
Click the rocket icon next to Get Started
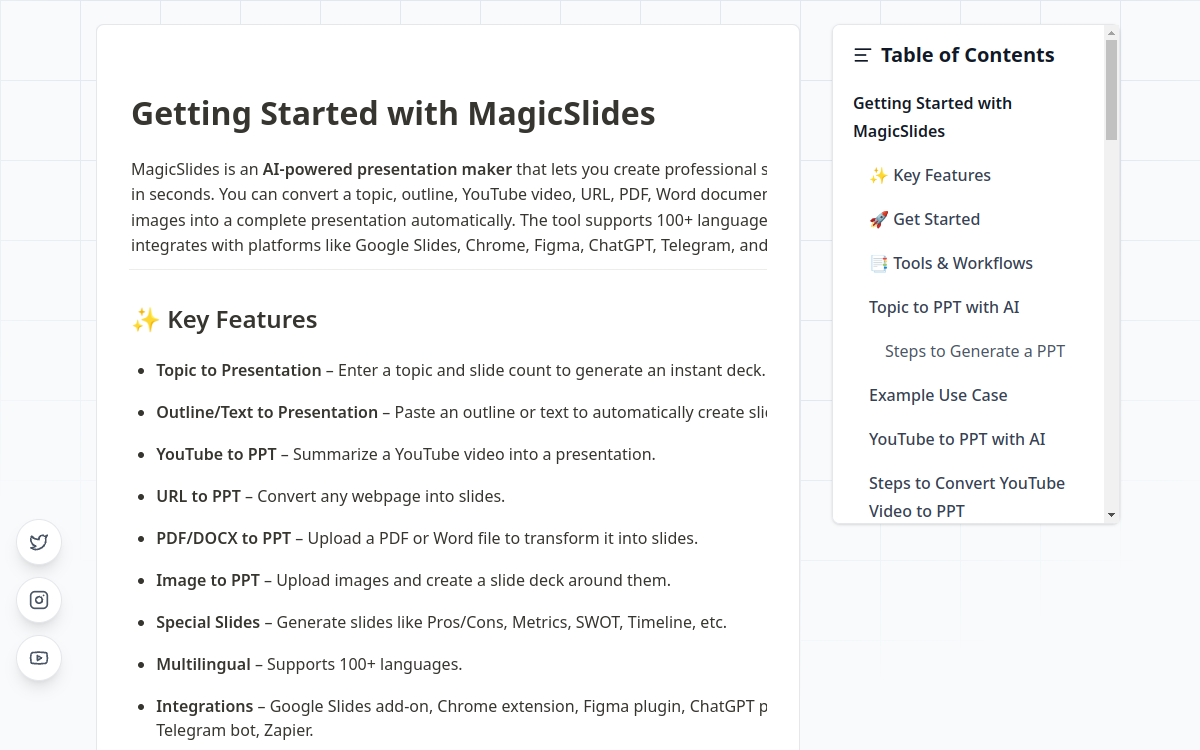point(878,219)
